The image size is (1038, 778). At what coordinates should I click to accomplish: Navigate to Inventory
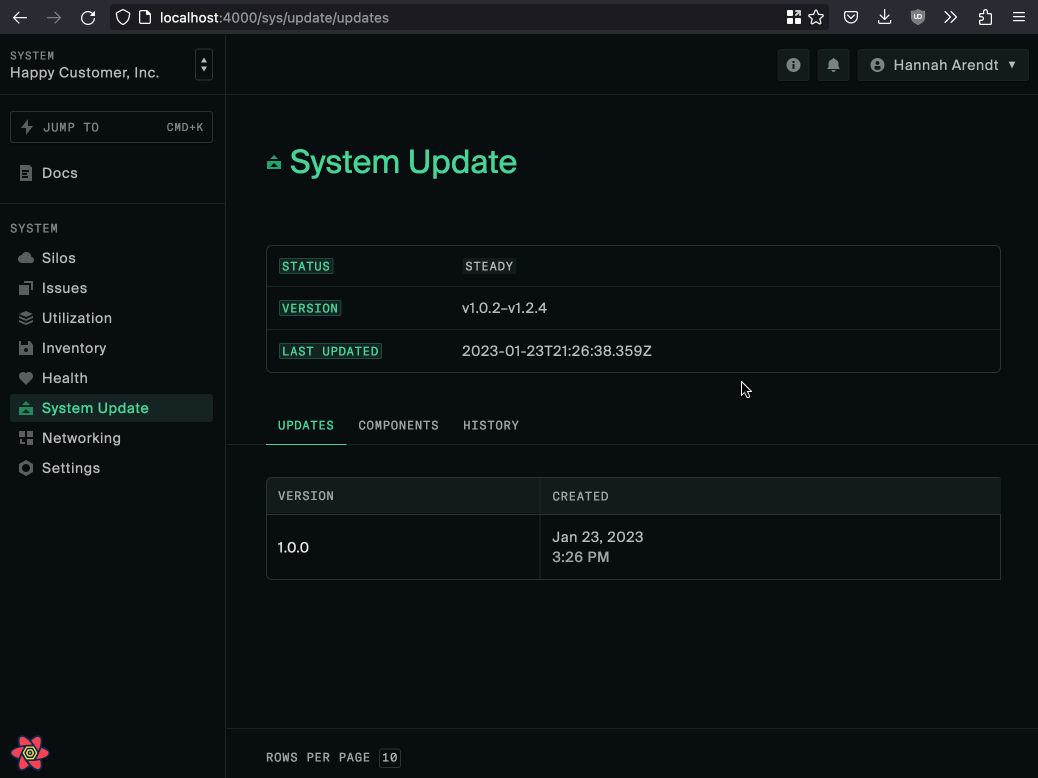pyautogui.click(x=111, y=348)
